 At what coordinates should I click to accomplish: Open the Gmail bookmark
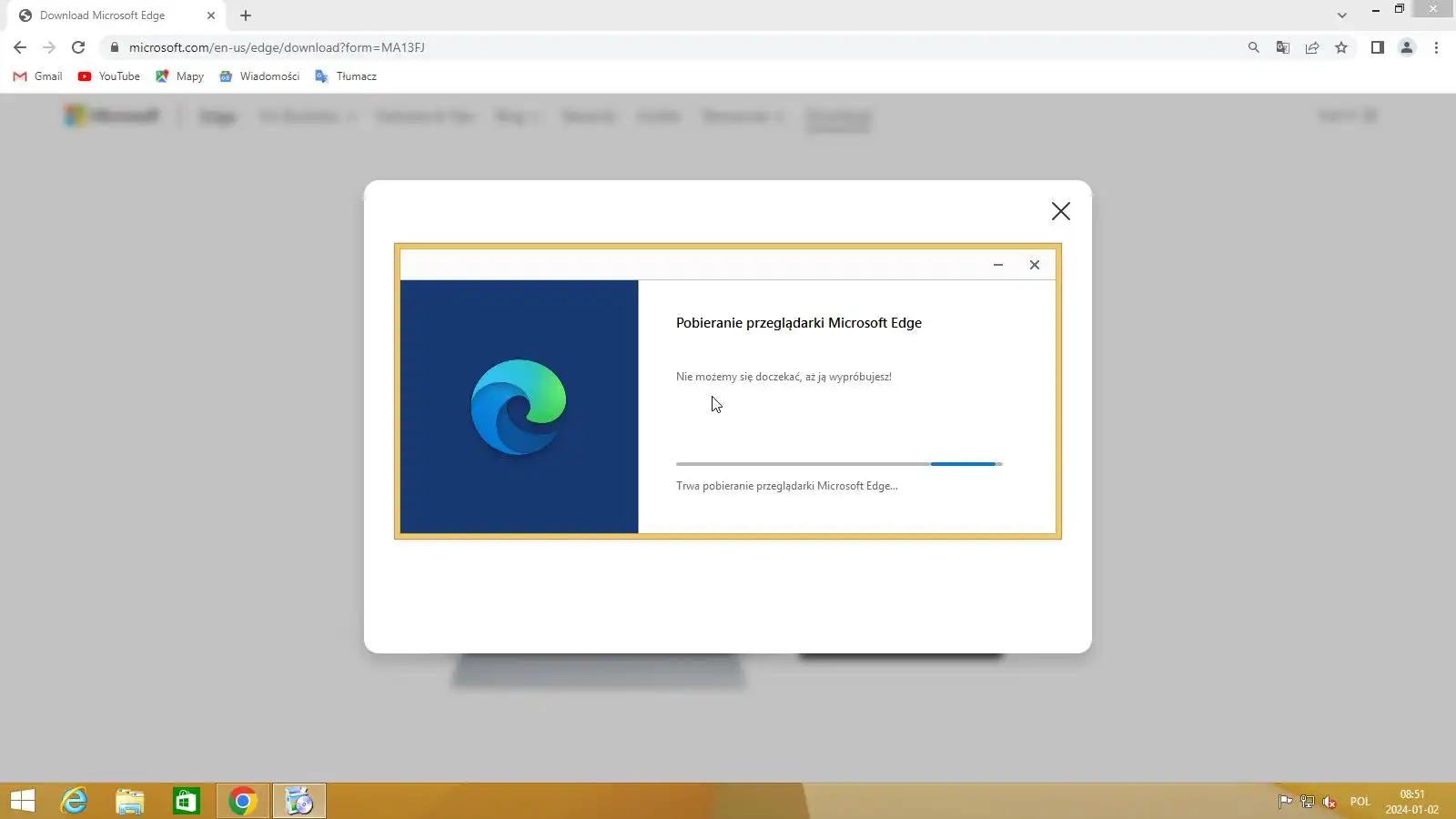click(x=37, y=76)
